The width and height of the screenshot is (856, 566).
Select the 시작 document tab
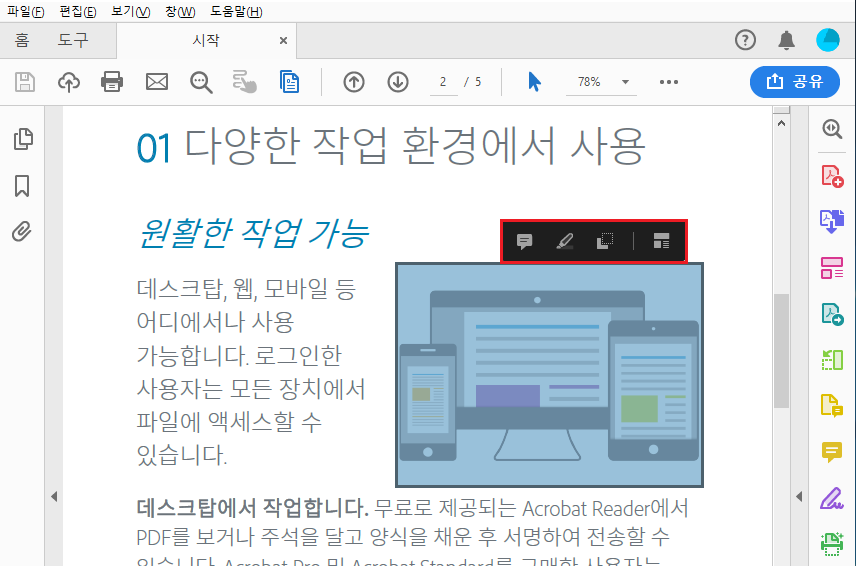point(206,40)
